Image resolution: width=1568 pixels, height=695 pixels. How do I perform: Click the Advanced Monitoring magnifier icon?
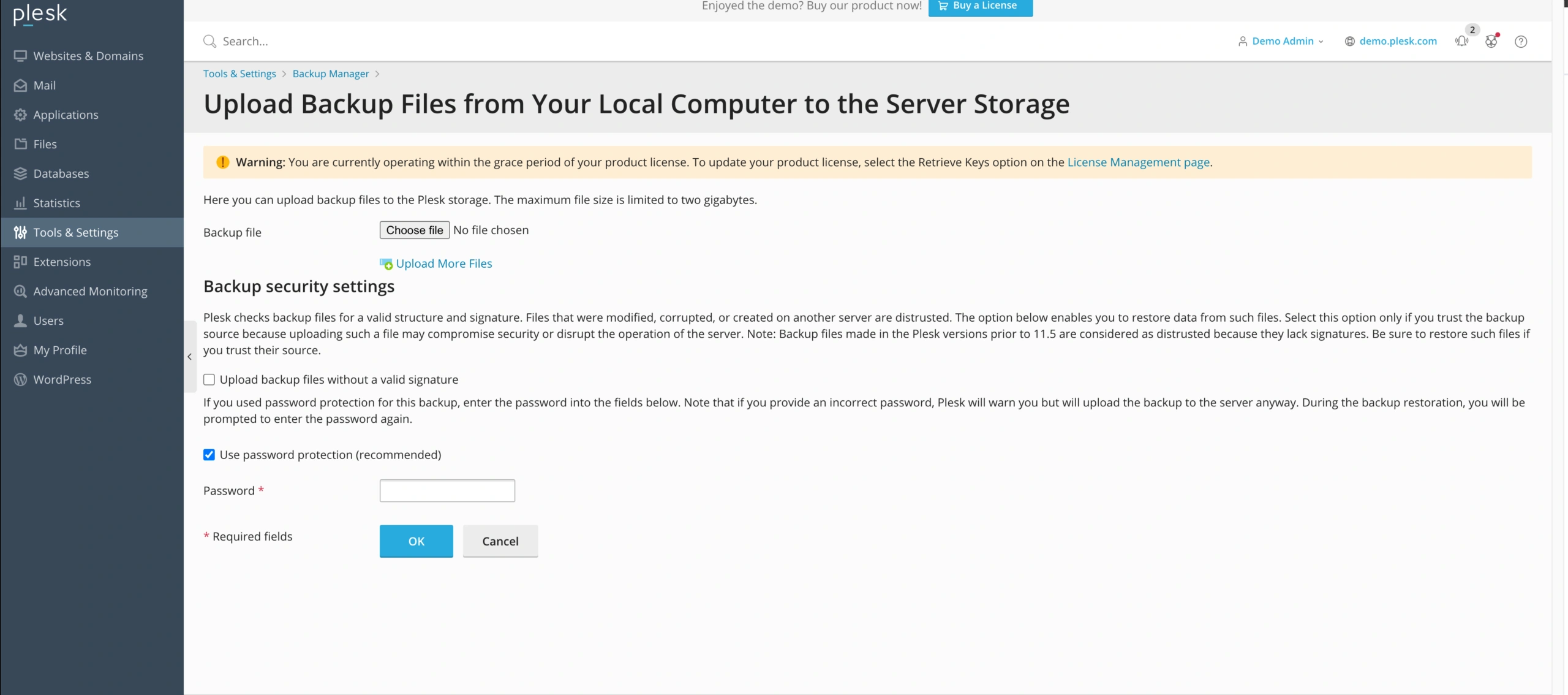coord(20,291)
